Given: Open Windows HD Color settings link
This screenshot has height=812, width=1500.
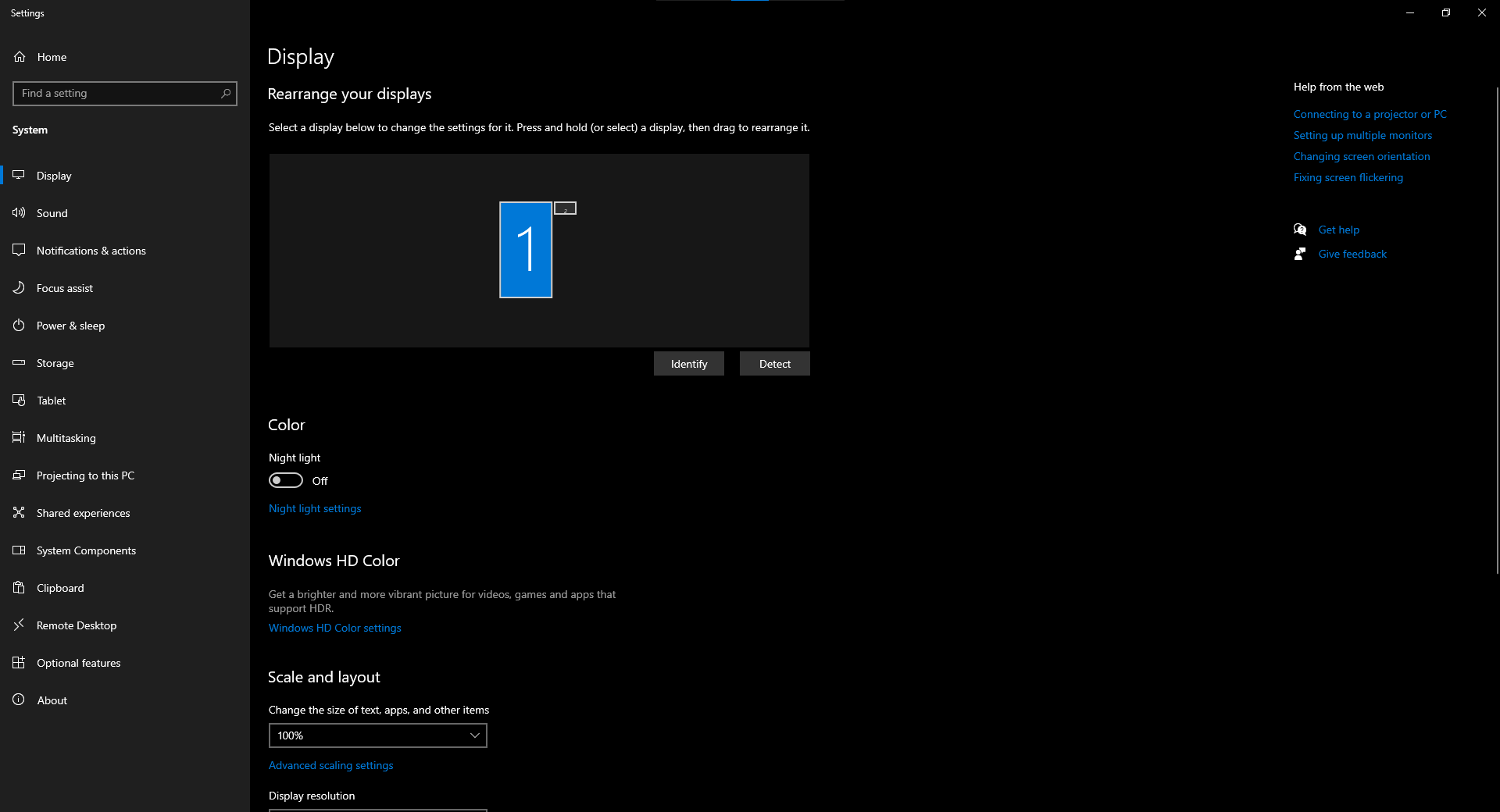Looking at the screenshot, I should (x=334, y=628).
